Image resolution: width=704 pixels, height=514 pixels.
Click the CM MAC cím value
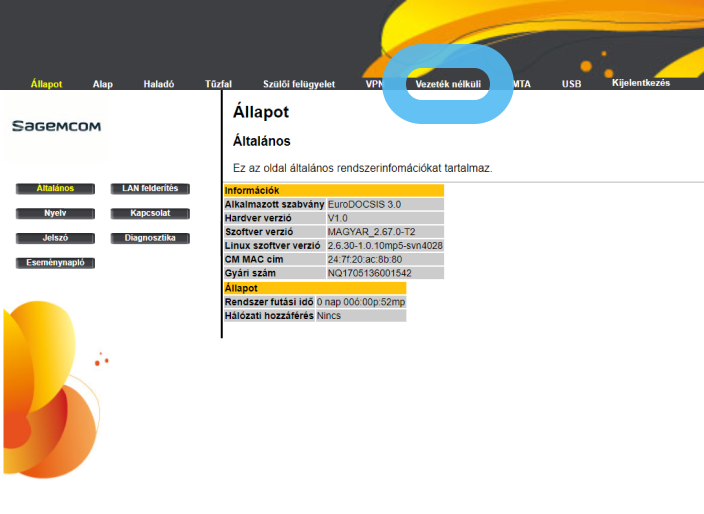pyautogui.click(x=365, y=259)
